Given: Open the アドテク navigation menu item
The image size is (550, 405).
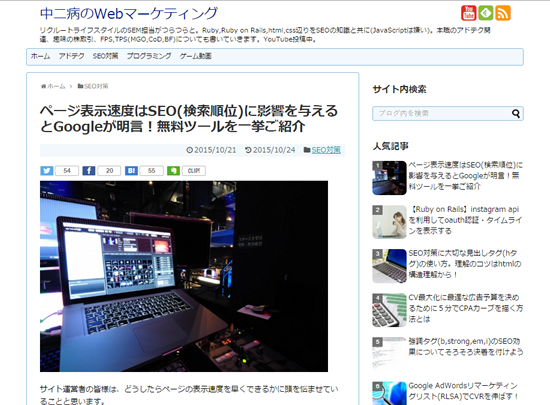Looking at the screenshot, I should click(72, 56).
